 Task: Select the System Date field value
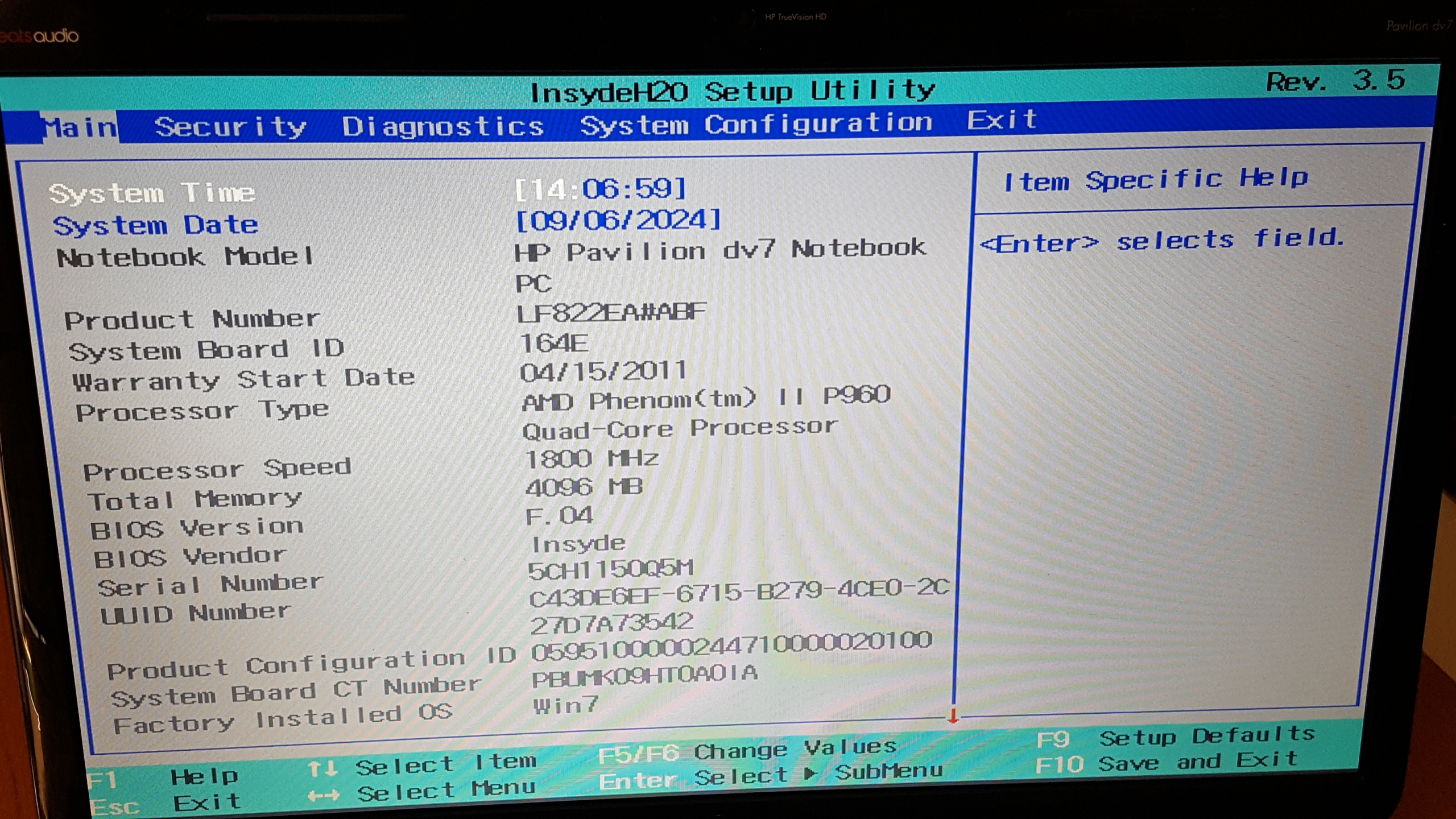coord(618,220)
